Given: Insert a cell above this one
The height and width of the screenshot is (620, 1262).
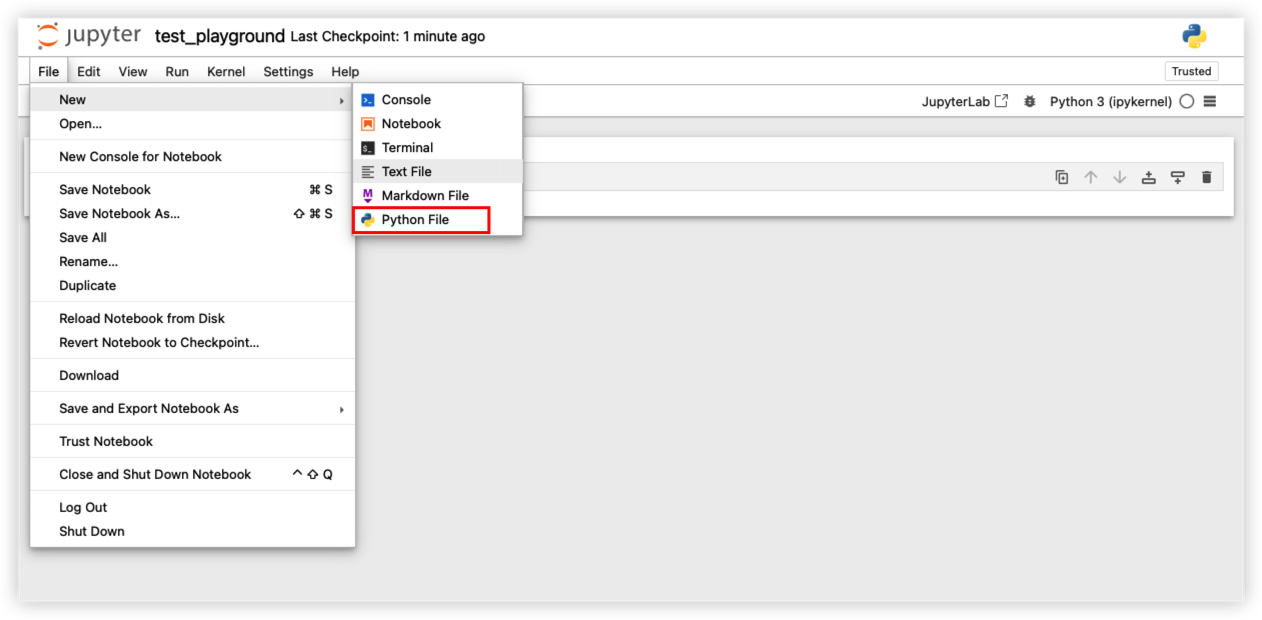Looking at the screenshot, I should 1149,177.
